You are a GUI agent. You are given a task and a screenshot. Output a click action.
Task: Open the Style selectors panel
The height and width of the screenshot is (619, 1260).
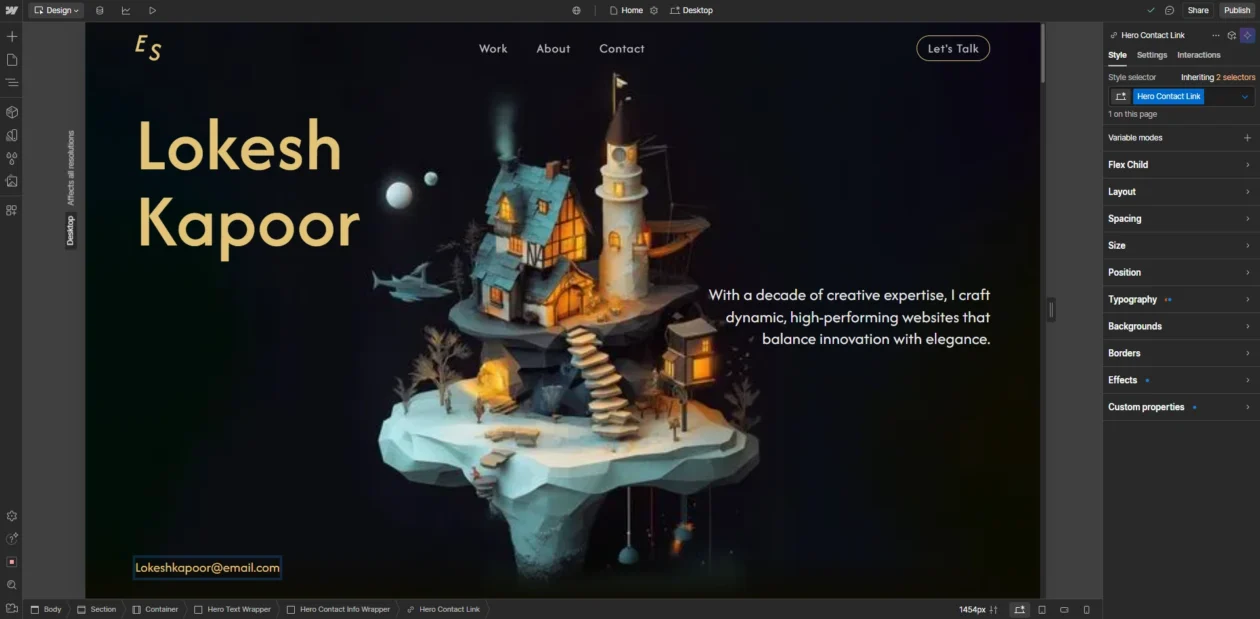12,158
